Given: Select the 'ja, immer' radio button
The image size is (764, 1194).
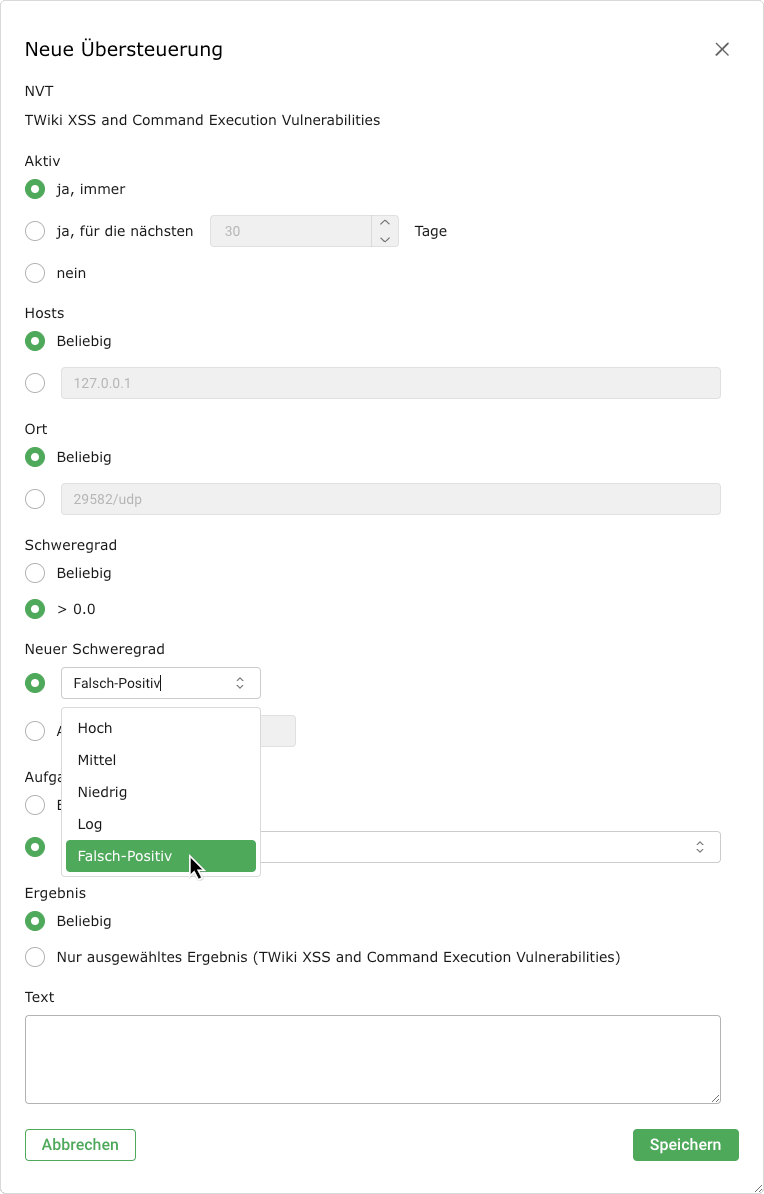Looking at the screenshot, I should (x=35, y=189).
